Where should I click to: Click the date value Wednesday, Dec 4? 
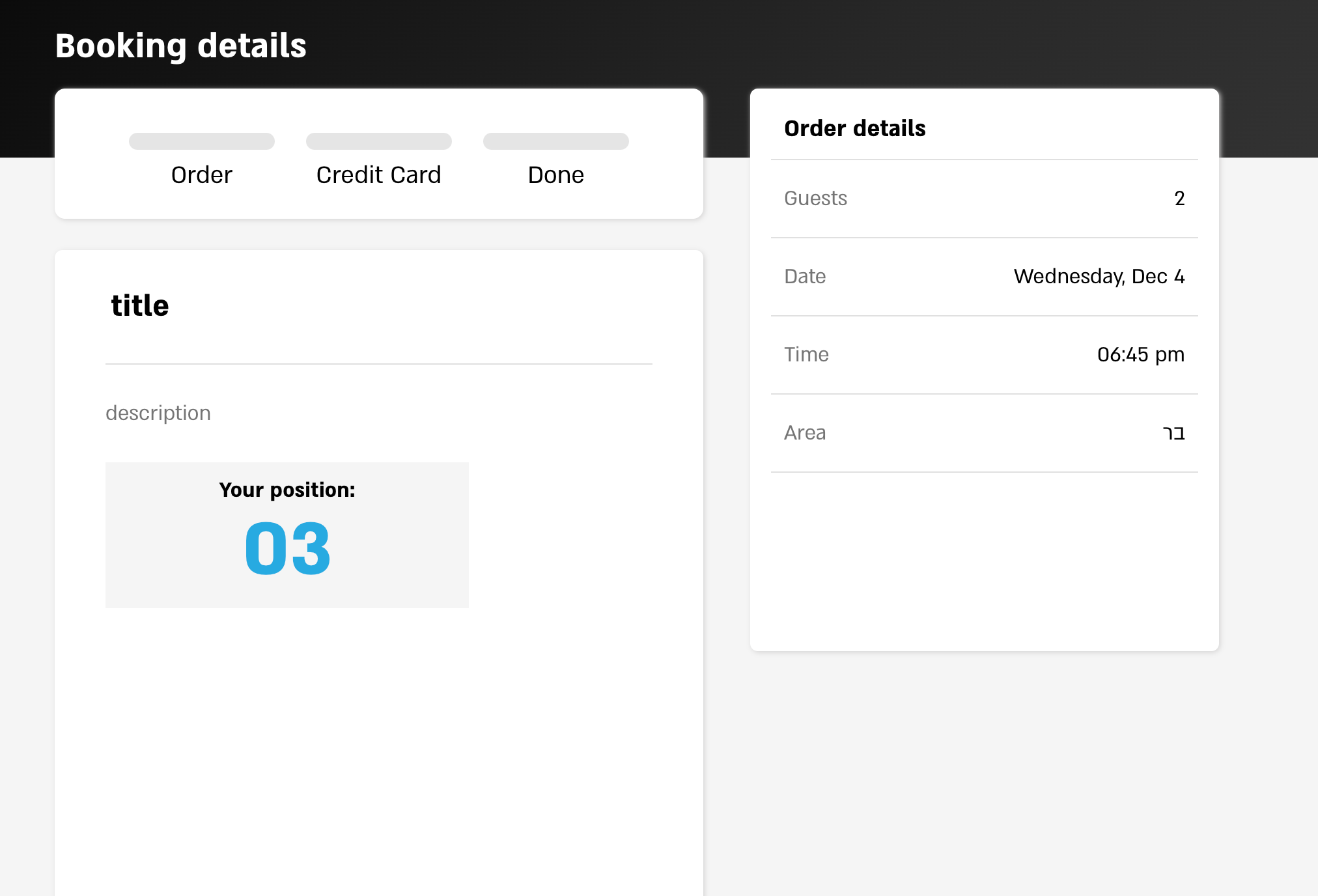pos(1099,277)
